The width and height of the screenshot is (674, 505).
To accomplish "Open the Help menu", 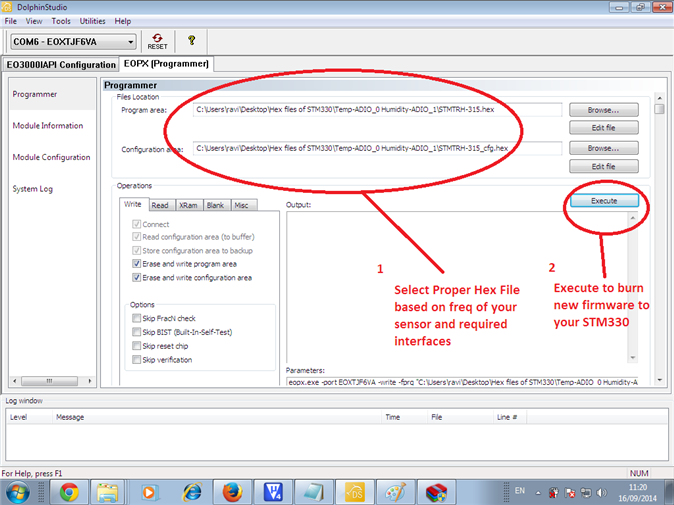I will (x=123, y=21).
